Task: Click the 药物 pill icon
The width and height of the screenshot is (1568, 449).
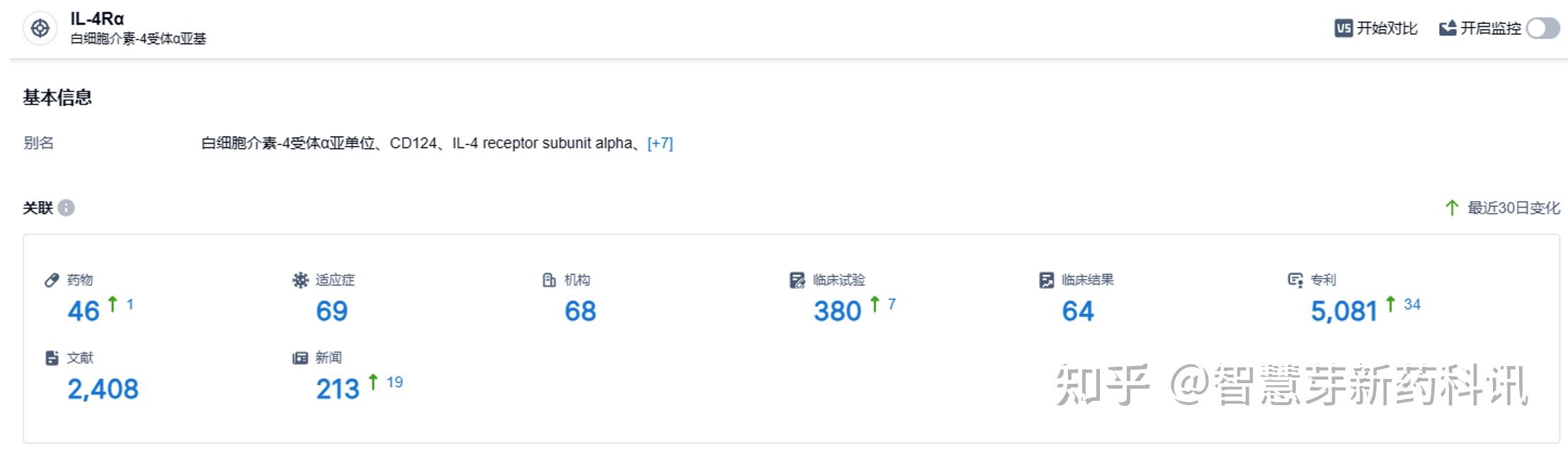Action: 52,280
